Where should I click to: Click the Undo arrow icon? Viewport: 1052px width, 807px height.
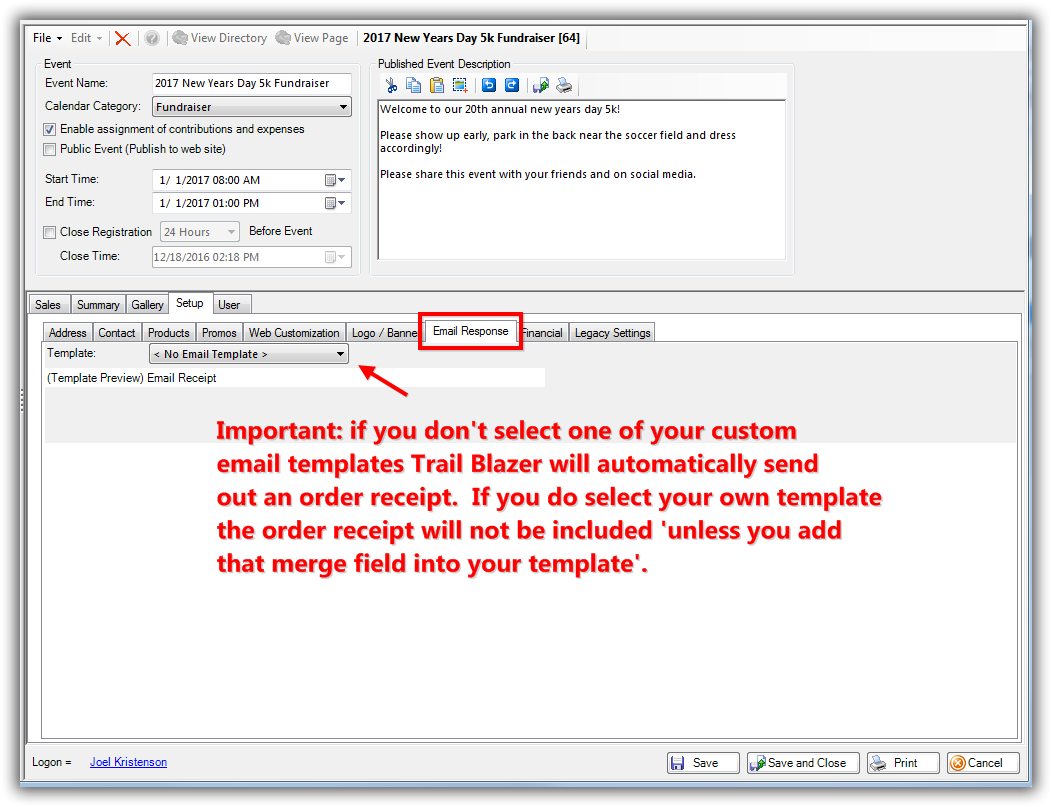489,86
